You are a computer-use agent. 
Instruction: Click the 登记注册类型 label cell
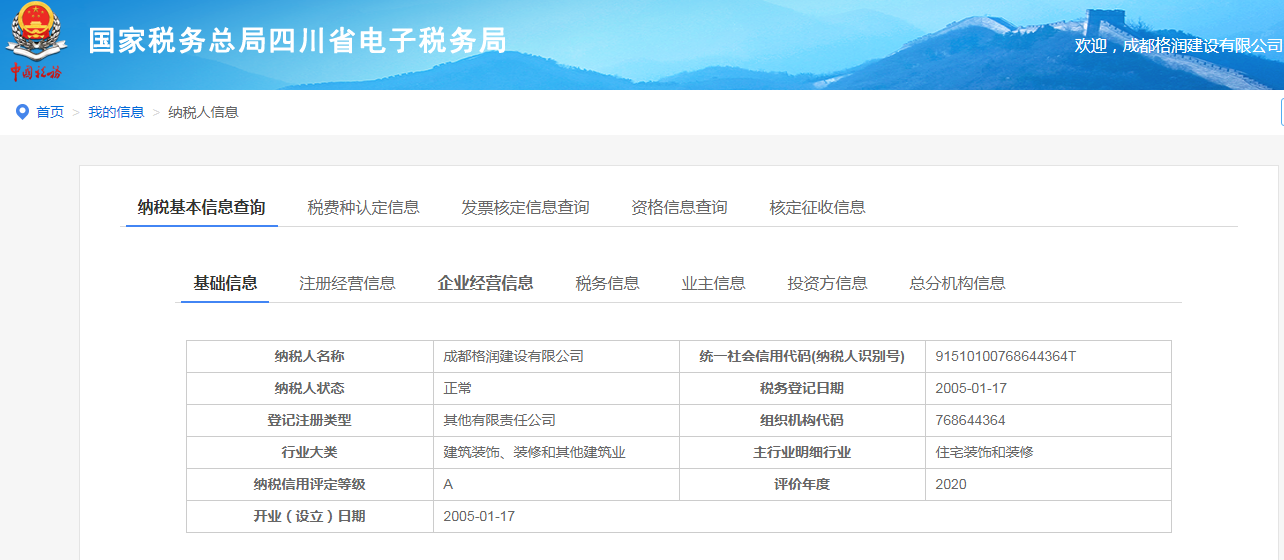pyautogui.click(x=310, y=420)
